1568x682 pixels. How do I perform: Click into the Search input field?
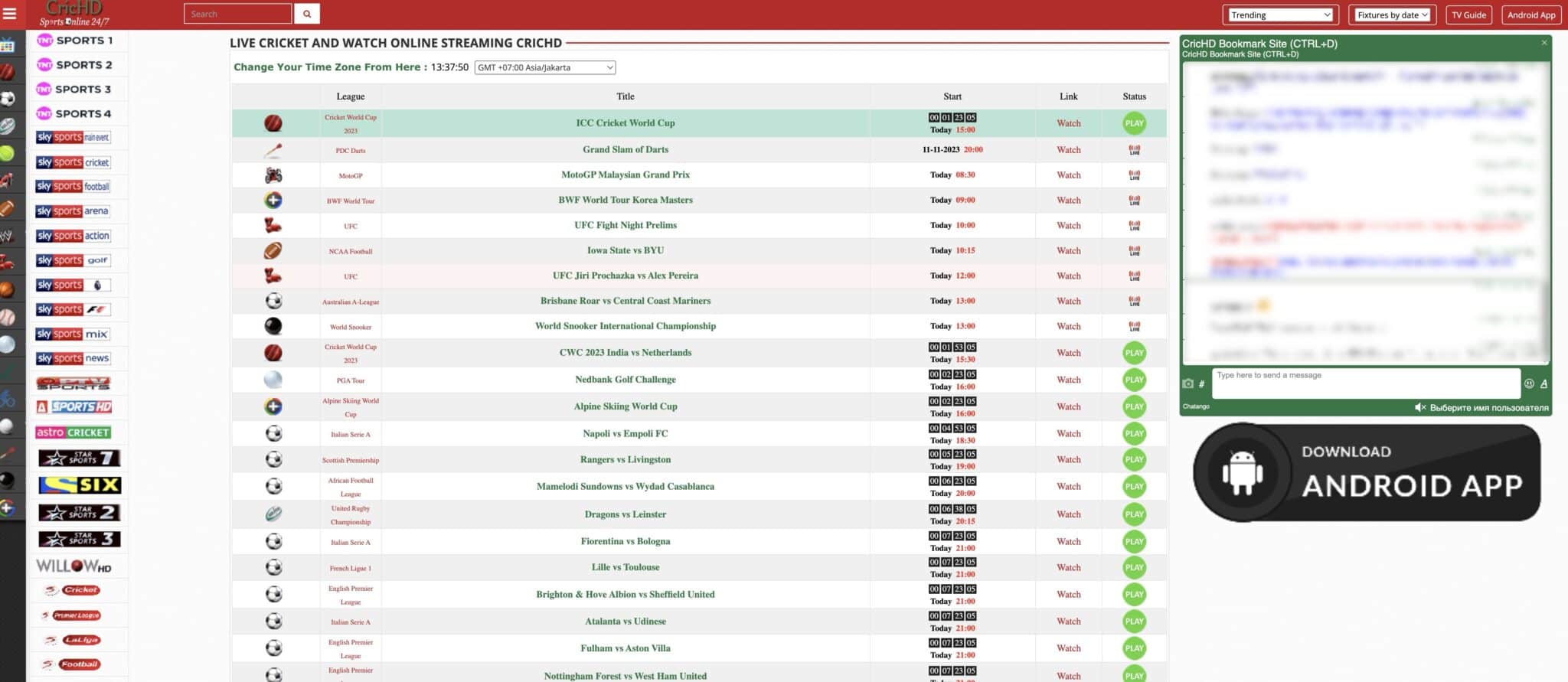237,14
